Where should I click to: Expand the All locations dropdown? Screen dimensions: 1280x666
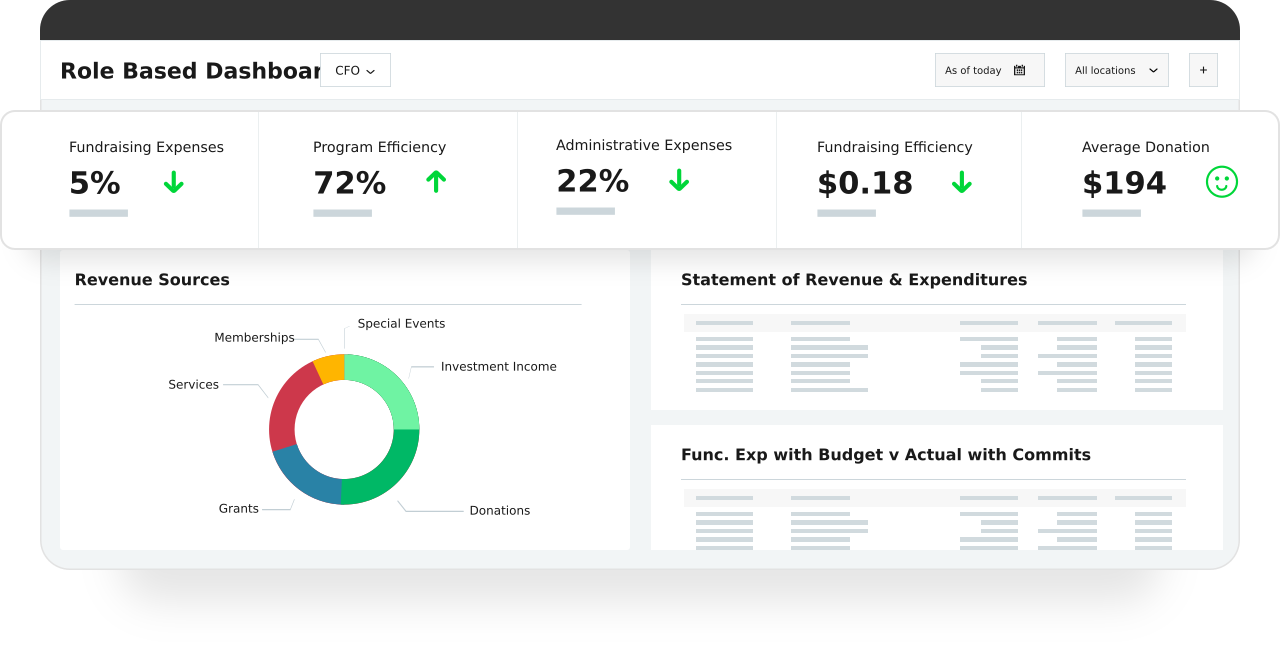tap(1116, 70)
